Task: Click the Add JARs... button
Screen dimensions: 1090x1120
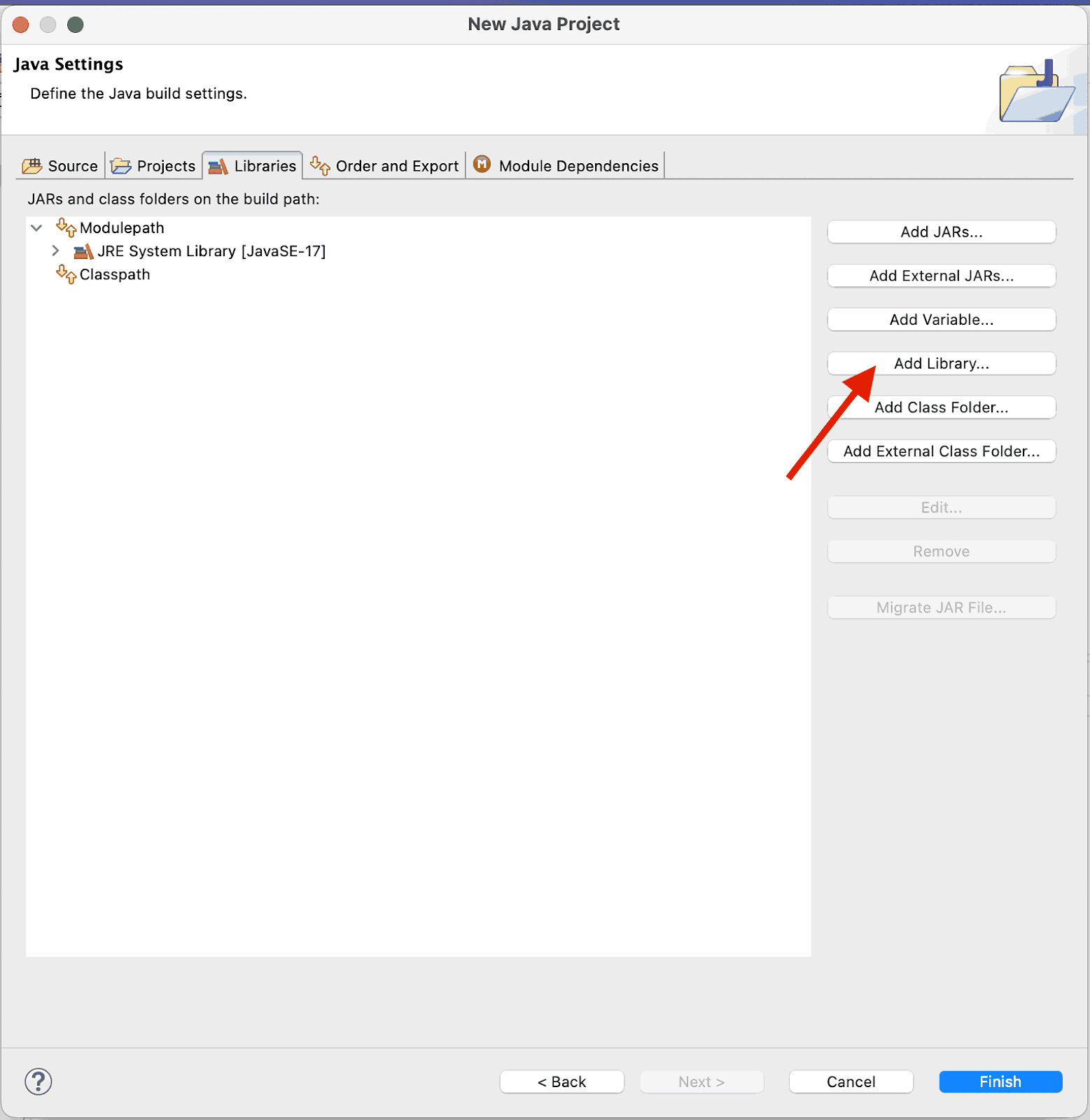Action: (x=942, y=232)
